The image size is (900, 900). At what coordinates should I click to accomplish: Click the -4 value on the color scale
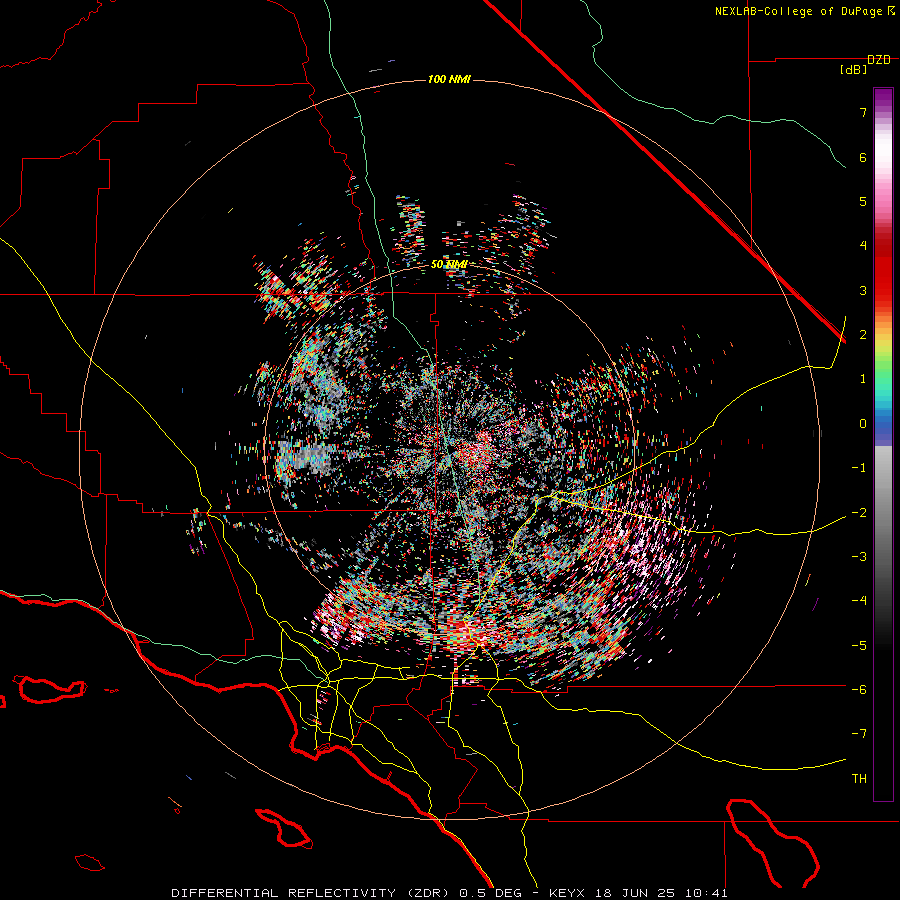859,601
